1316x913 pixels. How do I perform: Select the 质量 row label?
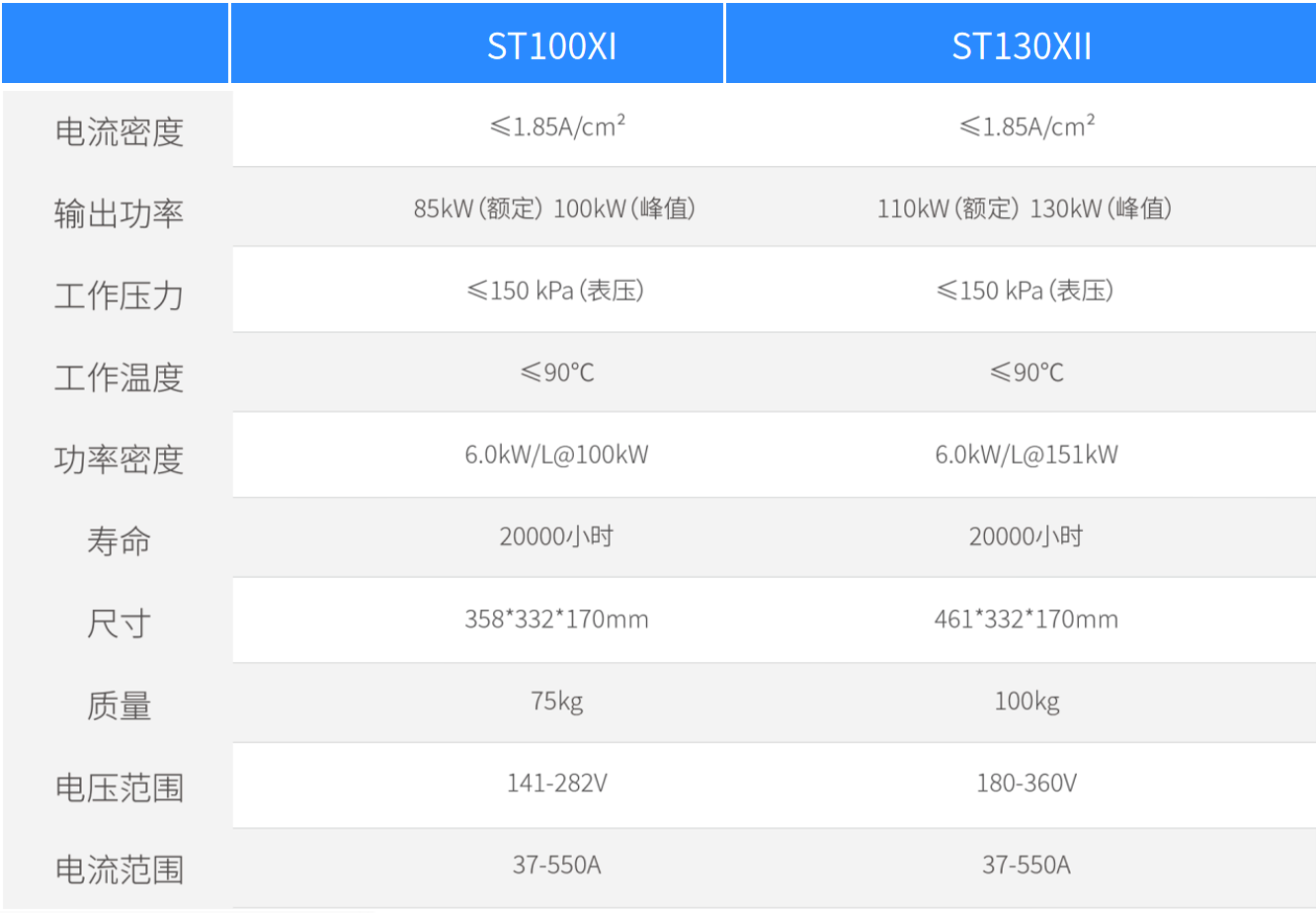tap(119, 705)
